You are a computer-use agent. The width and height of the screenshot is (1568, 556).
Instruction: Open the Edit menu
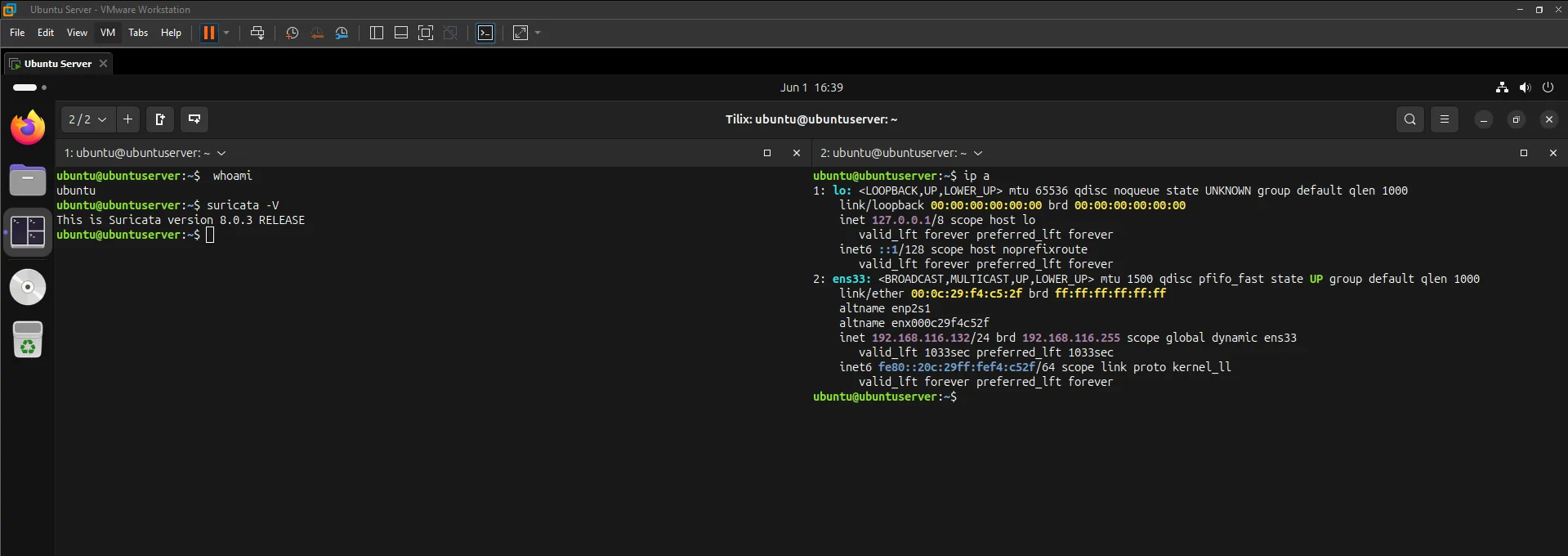click(x=46, y=33)
